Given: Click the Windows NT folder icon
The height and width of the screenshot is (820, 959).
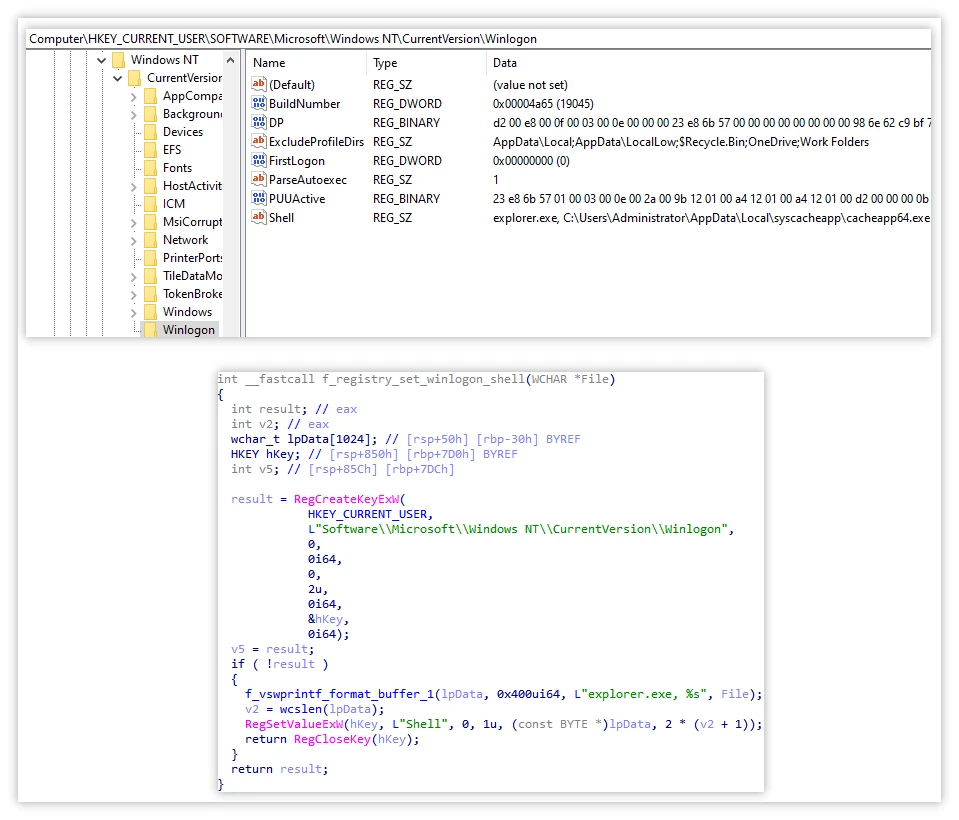Looking at the screenshot, I should coord(119,60).
